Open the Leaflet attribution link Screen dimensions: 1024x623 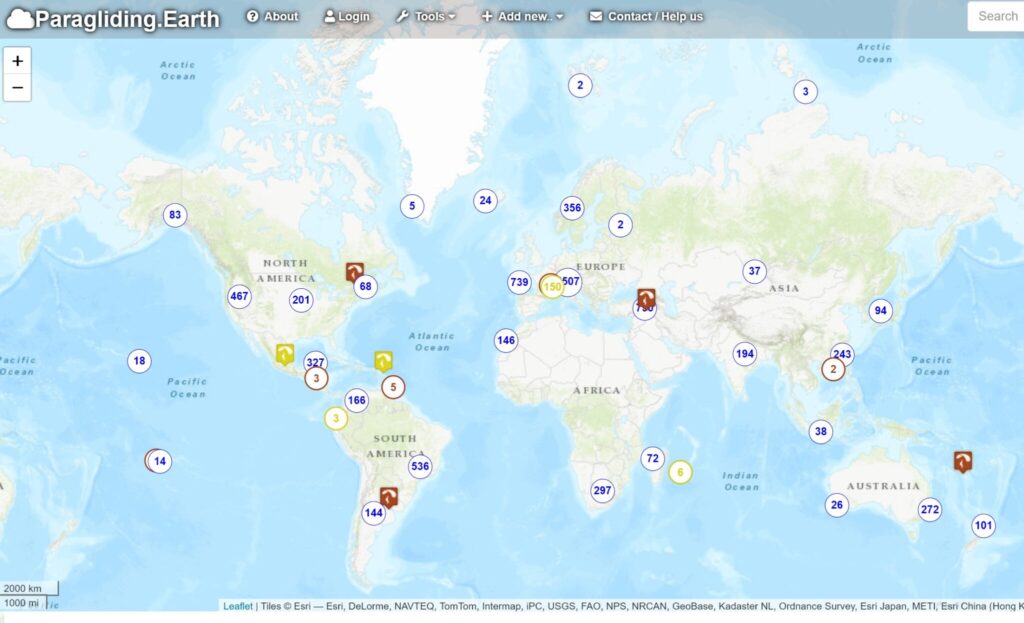(238, 606)
